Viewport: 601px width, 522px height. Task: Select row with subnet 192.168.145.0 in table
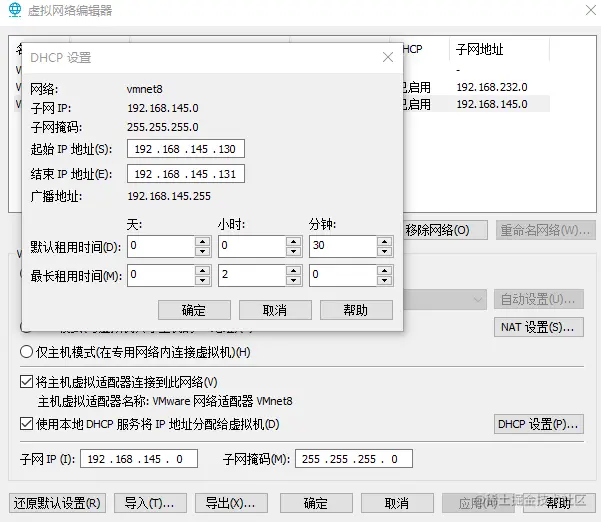(475, 104)
